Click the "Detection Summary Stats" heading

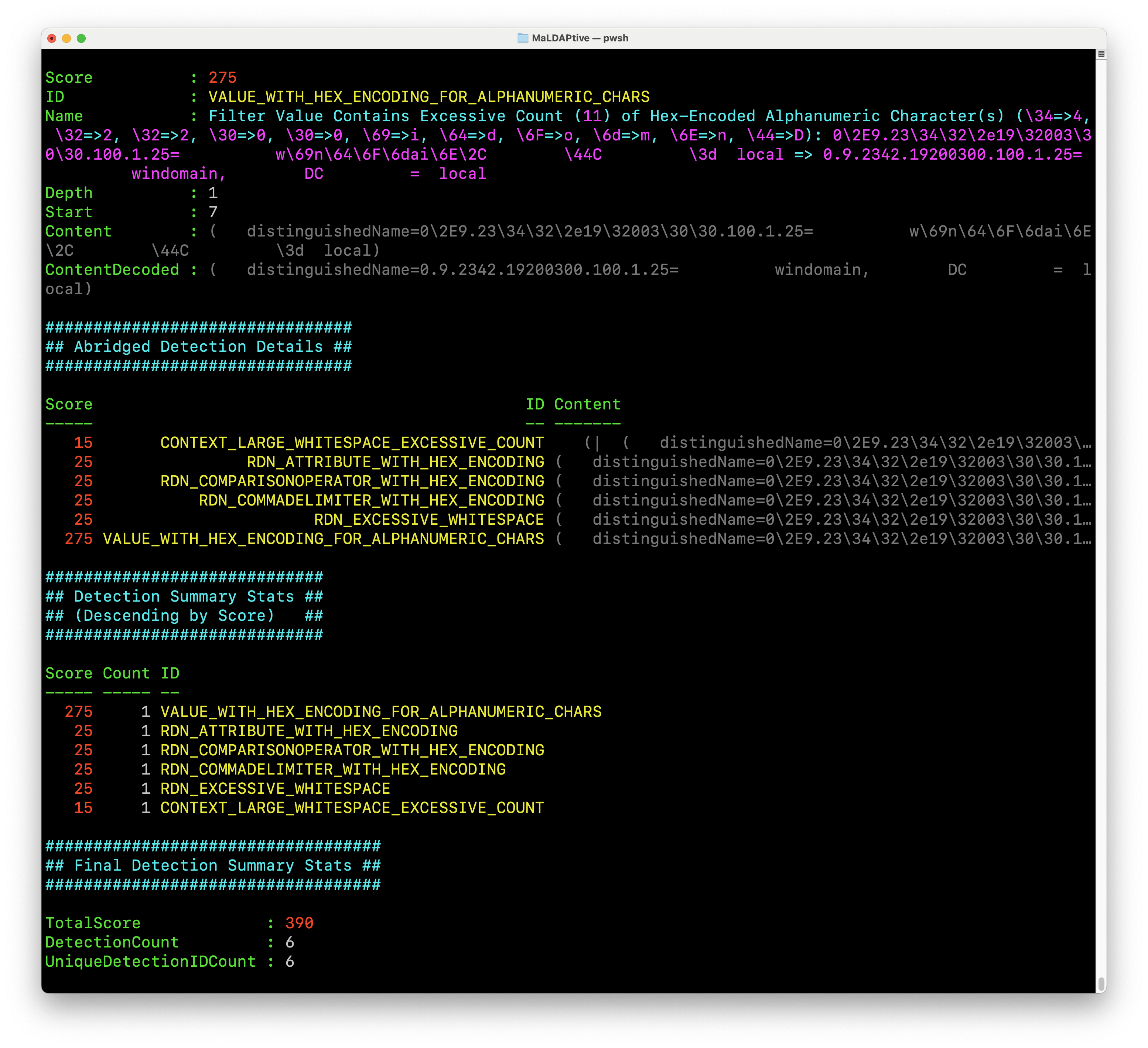point(184,597)
